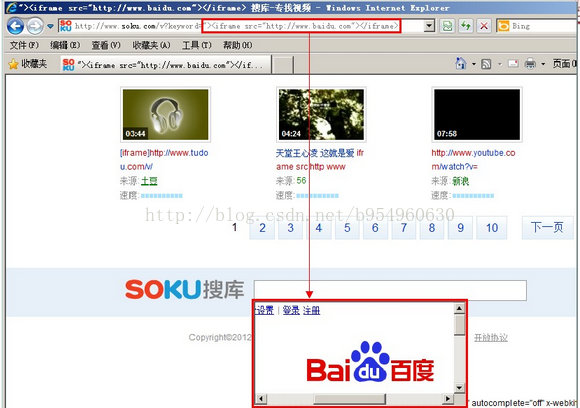Click the Bing search provider icon
Screen dimensions: 580x408
point(503,26)
